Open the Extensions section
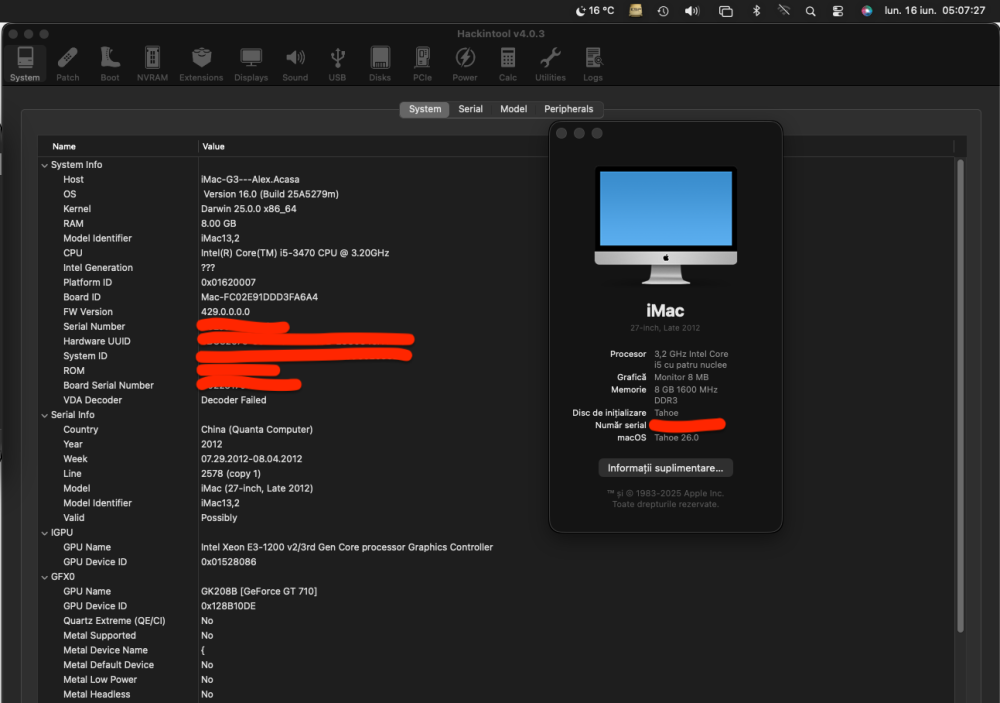Image resolution: width=1000 pixels, height=703 pixels. pos(201,64)
